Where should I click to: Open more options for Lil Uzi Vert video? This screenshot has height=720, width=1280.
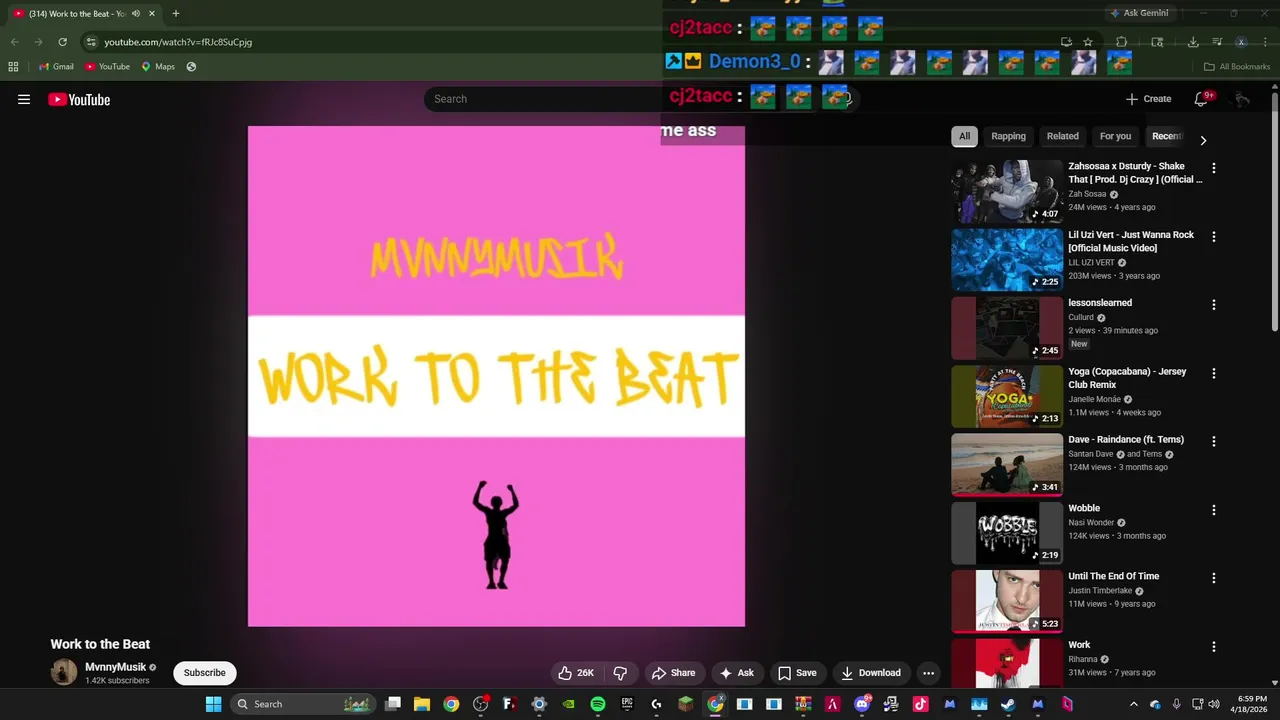[x=1213, y=237]
